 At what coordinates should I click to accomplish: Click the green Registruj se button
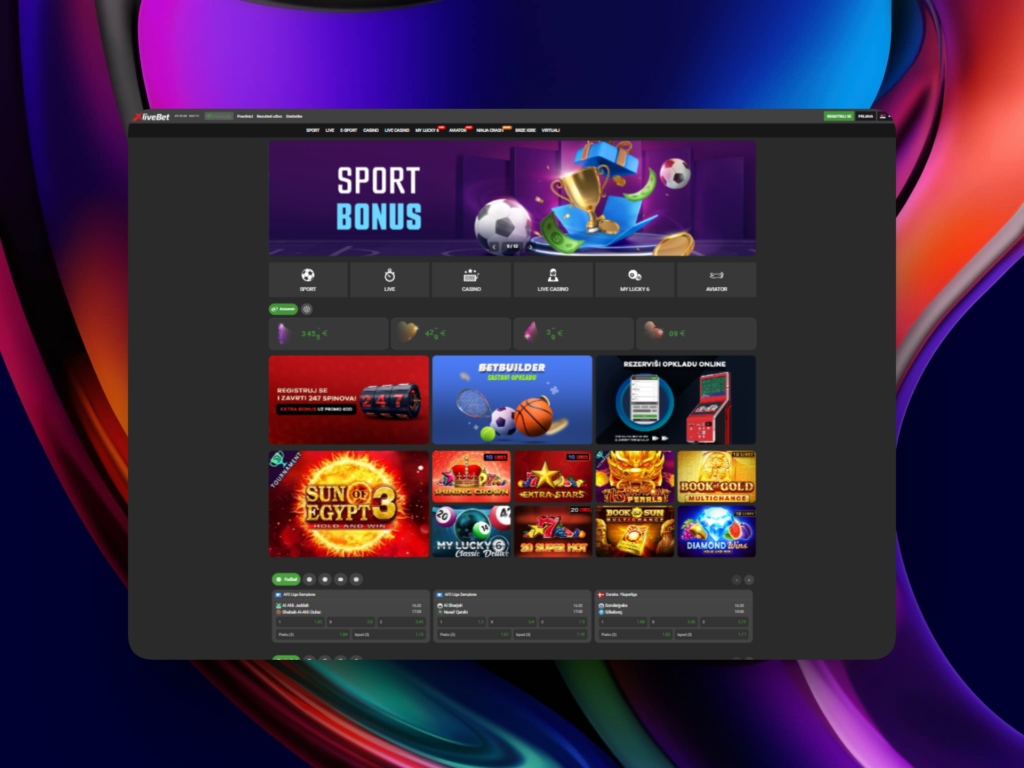coord(838,116)
